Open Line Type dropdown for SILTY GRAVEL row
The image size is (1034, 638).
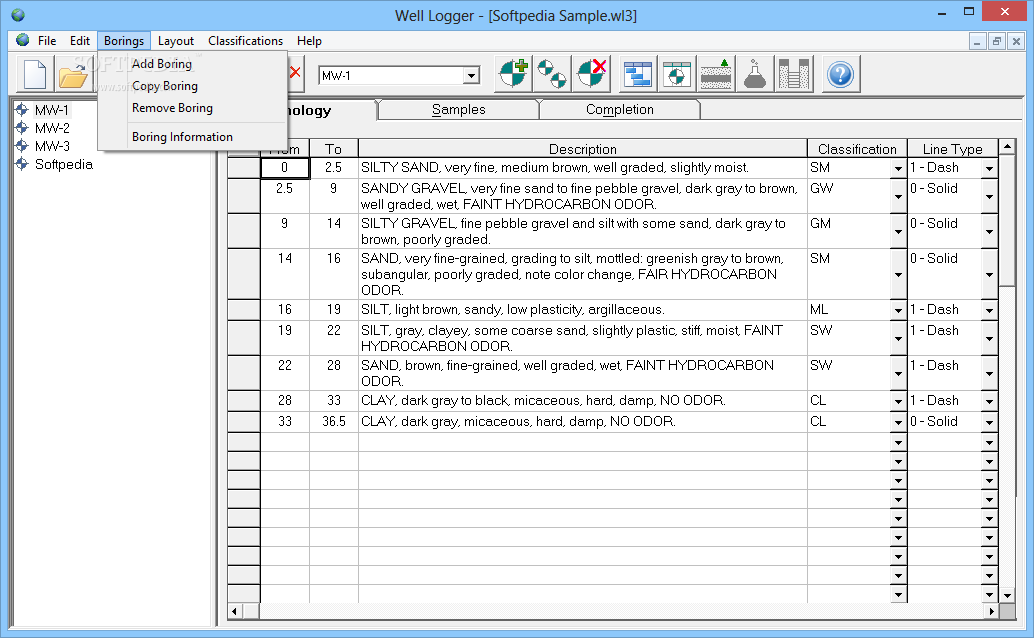(989, 232)
